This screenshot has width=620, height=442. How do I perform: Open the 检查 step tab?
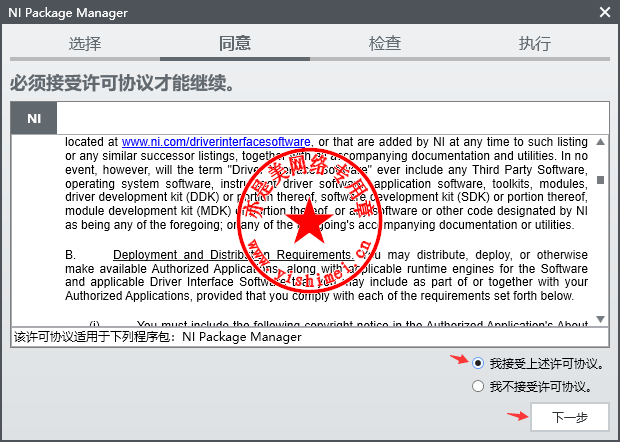pyautogui.click(x=385, y=44)
